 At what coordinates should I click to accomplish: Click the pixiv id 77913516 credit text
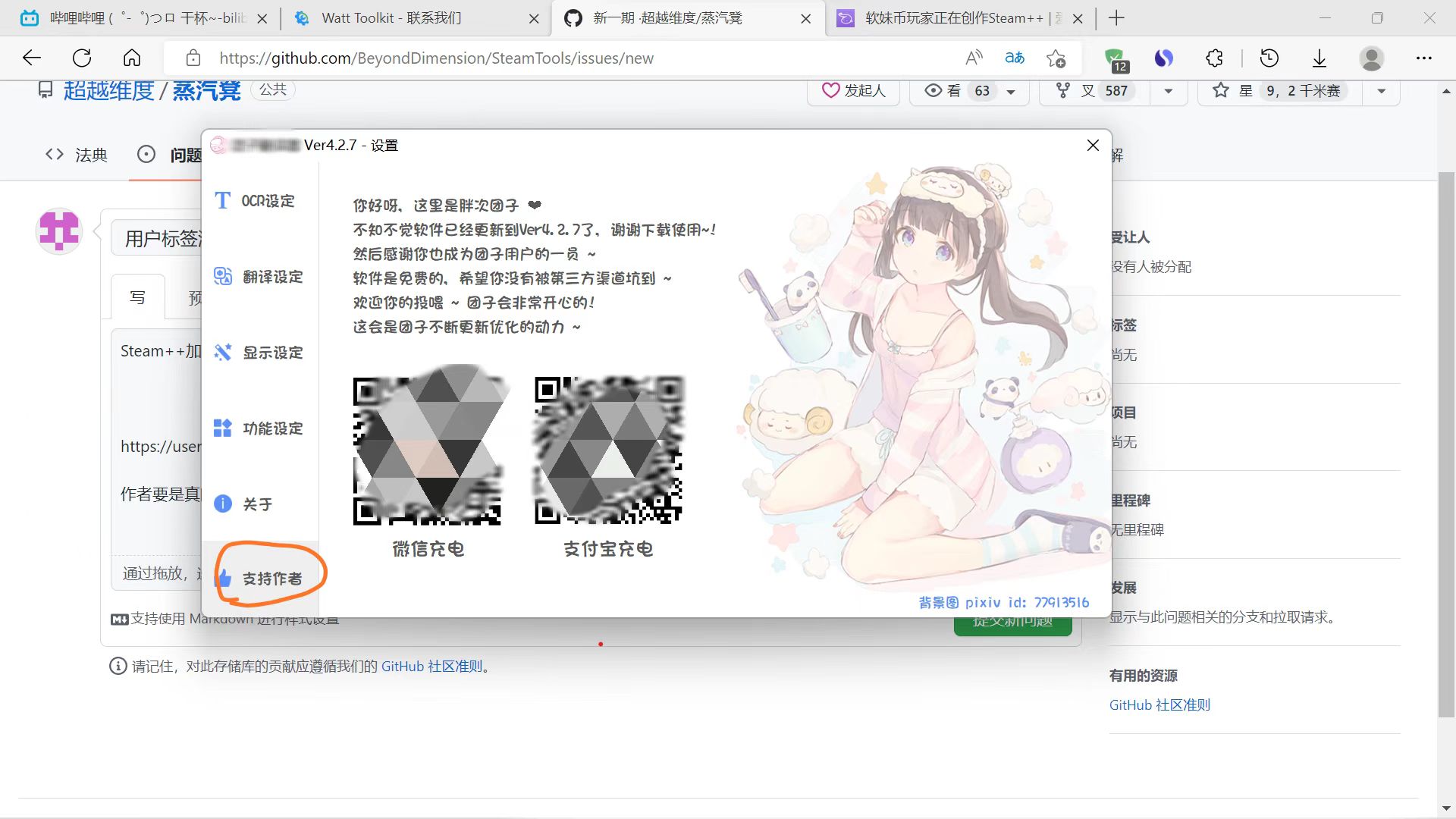pos(1004,602)
